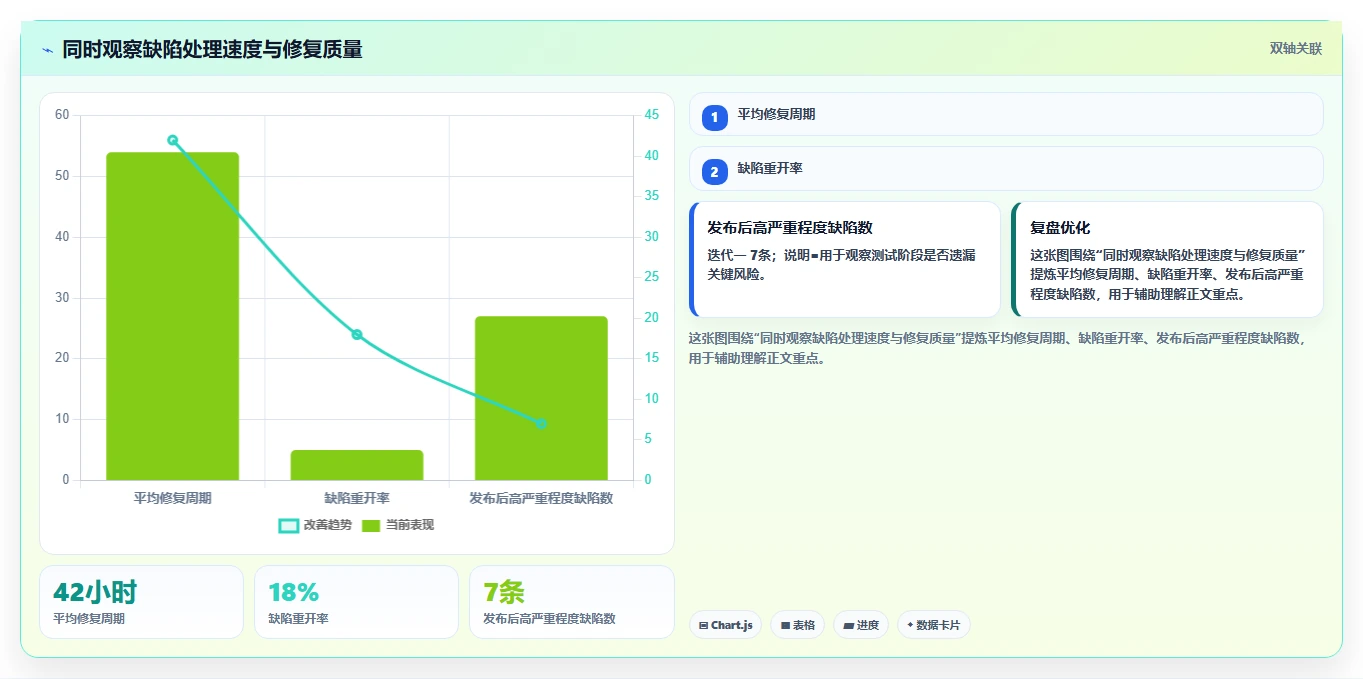The width and height of the screenshot is (1363, 679).
Task: Click the green 当前表现 legend swatch
Action: [372, 525]
